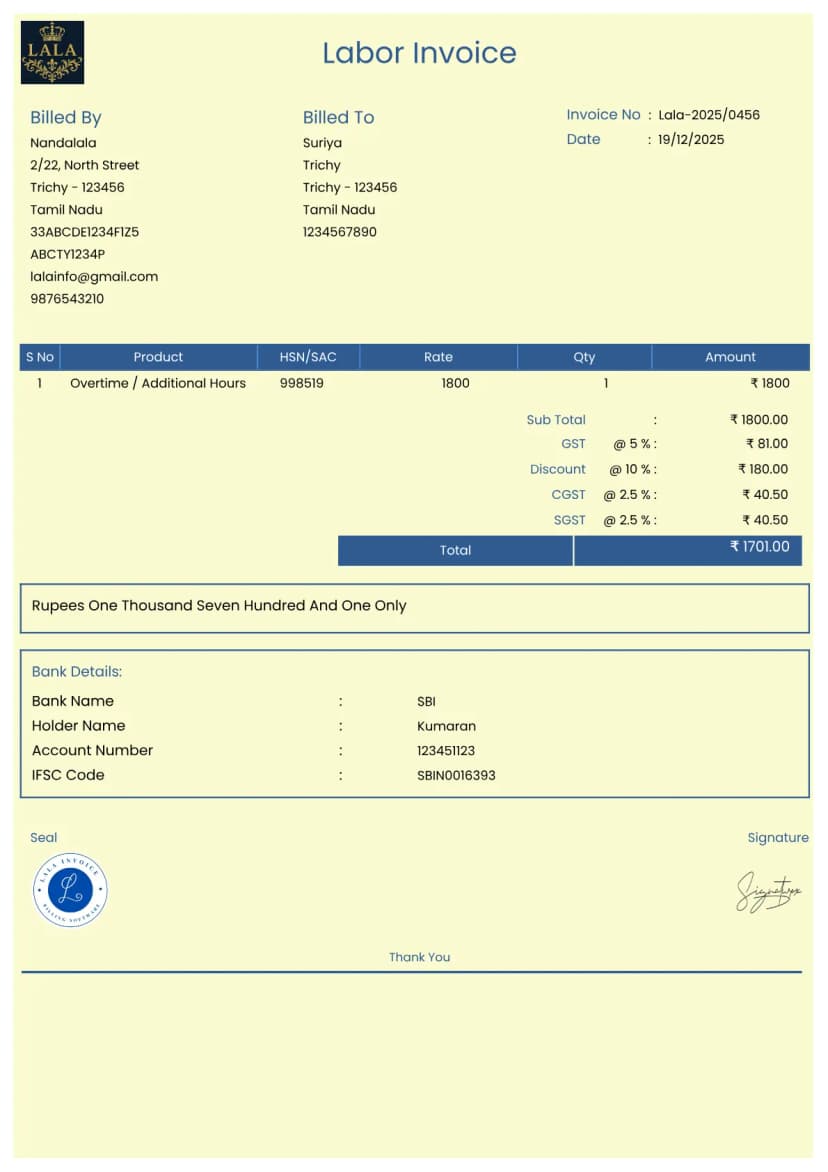Click the blue Total label bar
This screenshot has width=828, height=1172.
455,551
